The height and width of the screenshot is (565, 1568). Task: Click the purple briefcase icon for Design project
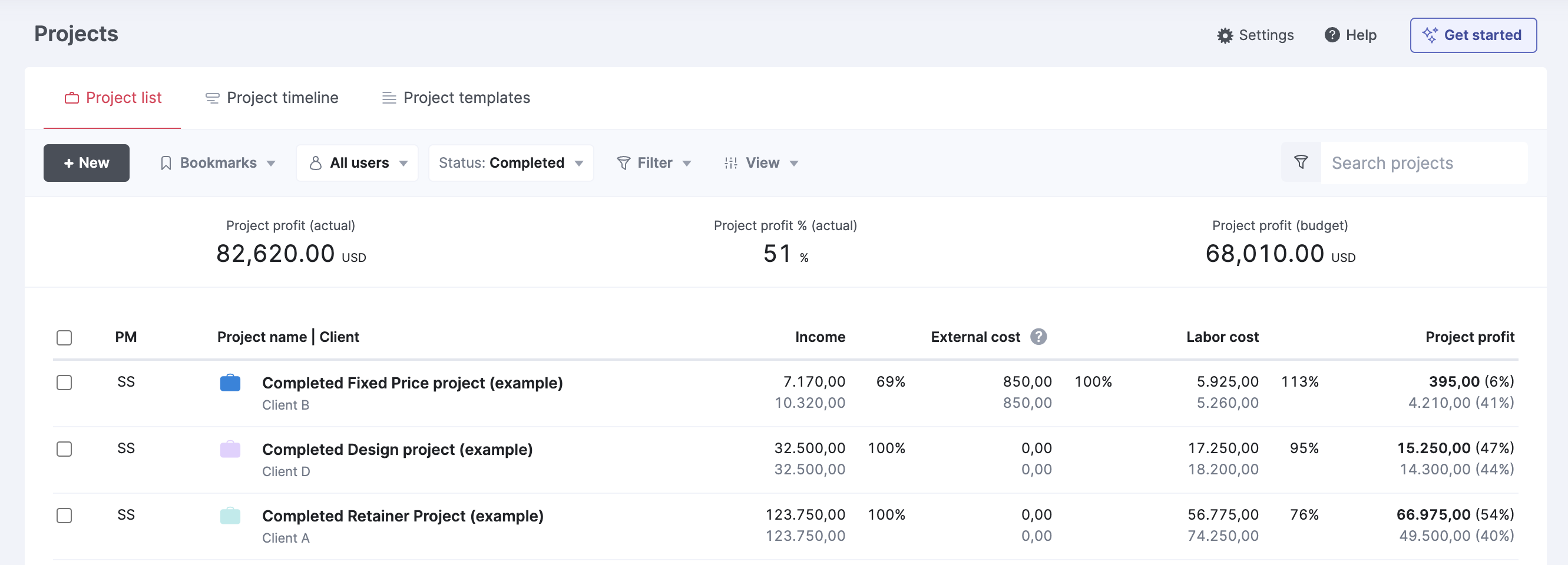click(x=230, y=450)
